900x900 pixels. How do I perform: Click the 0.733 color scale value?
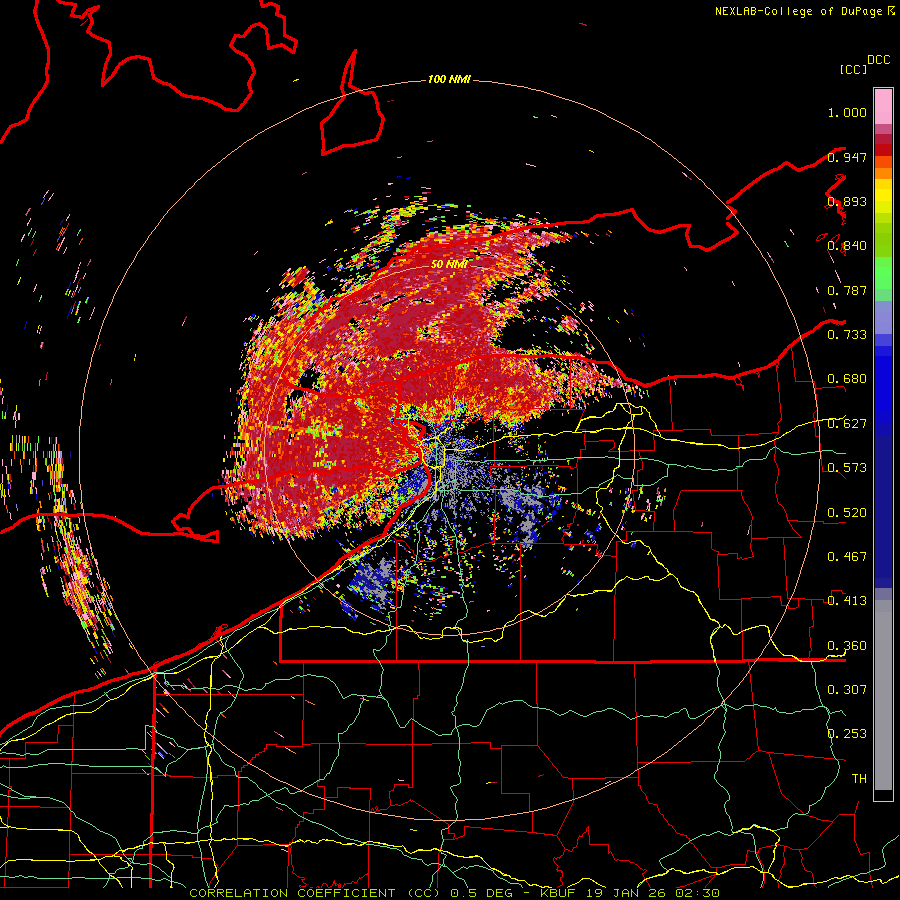(x=847, y=335)
